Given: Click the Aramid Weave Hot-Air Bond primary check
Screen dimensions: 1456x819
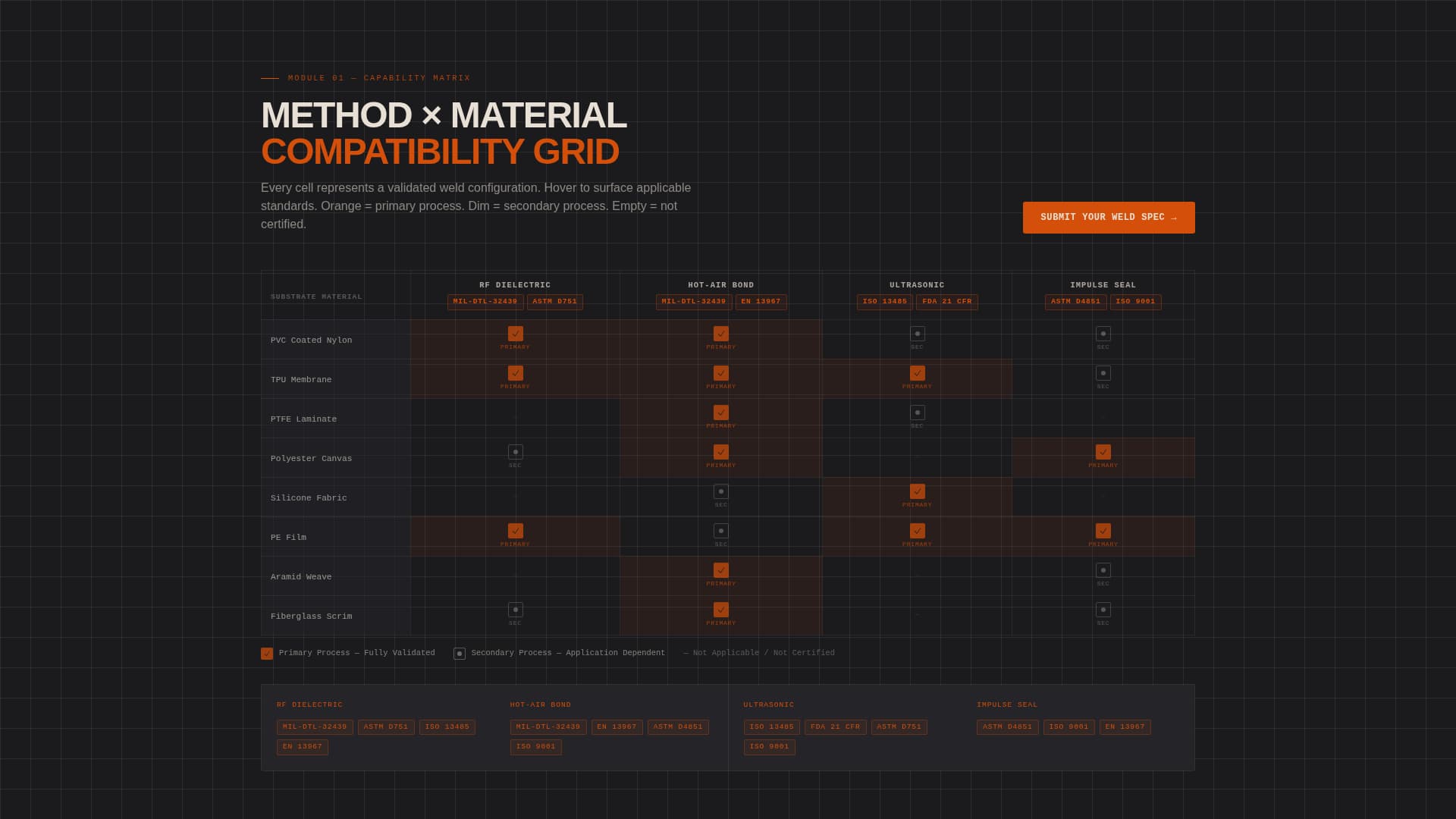Looking at the screenshot, I should click(x=720, y=570).
